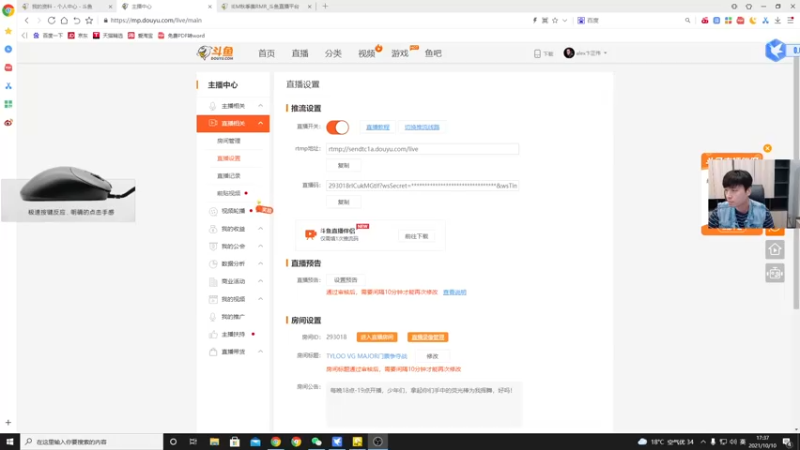Image resolution: width=800 pixels, height=450 pixels.
Task: Click the Douyu logo
Action: (215, 53)
